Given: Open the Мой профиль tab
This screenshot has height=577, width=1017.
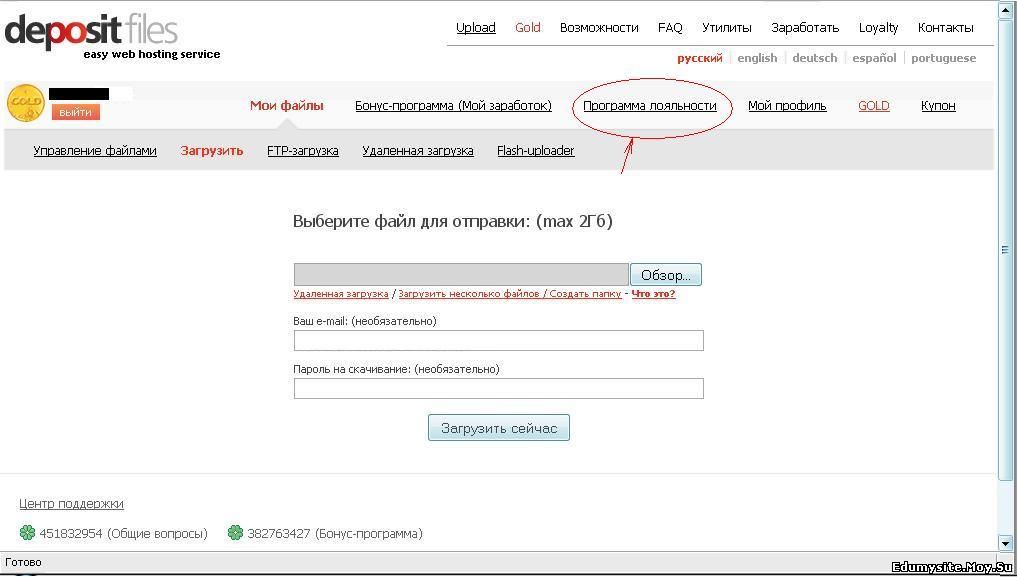Looking at the screenshot, I should pos(787,106).
